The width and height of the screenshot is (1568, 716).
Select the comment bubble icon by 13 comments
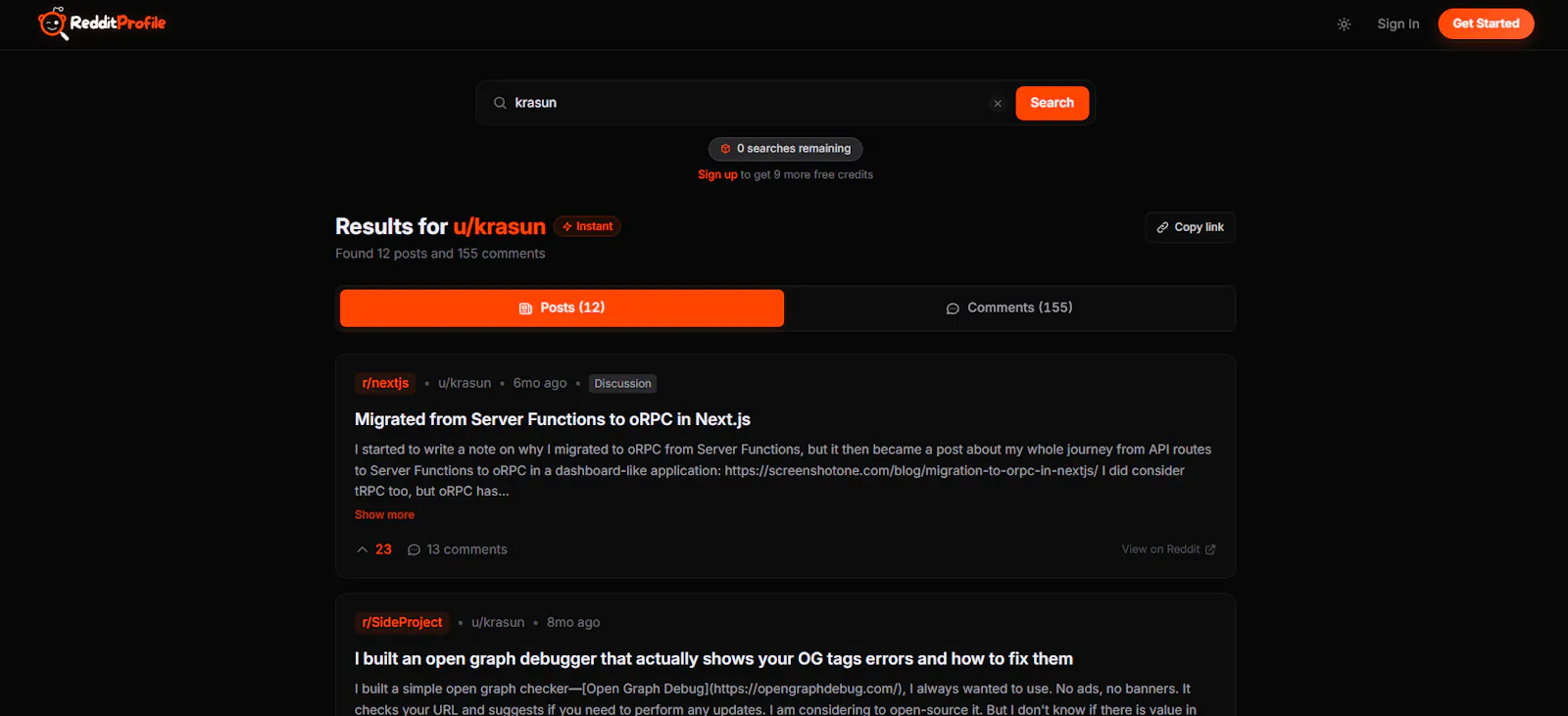[x=414, y=549]
